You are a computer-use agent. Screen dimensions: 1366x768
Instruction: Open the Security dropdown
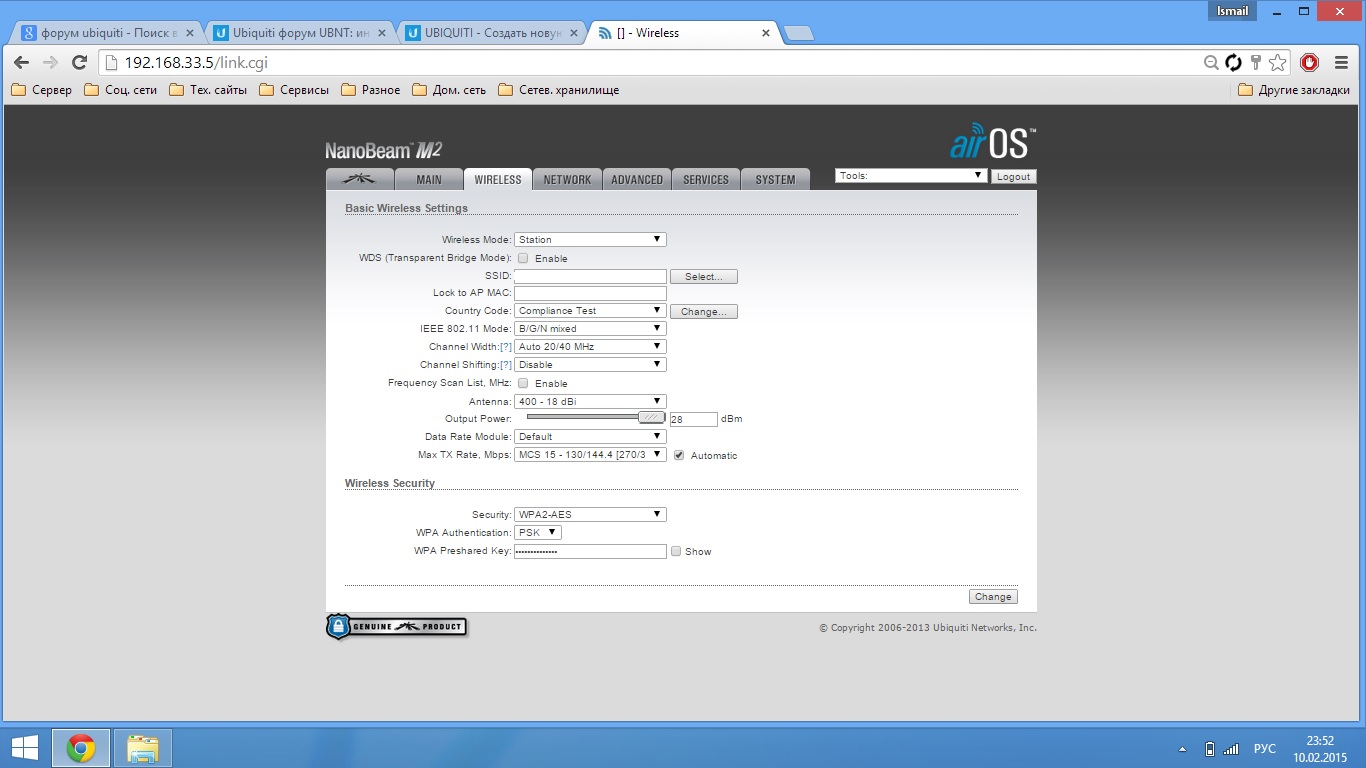point(590,515)
